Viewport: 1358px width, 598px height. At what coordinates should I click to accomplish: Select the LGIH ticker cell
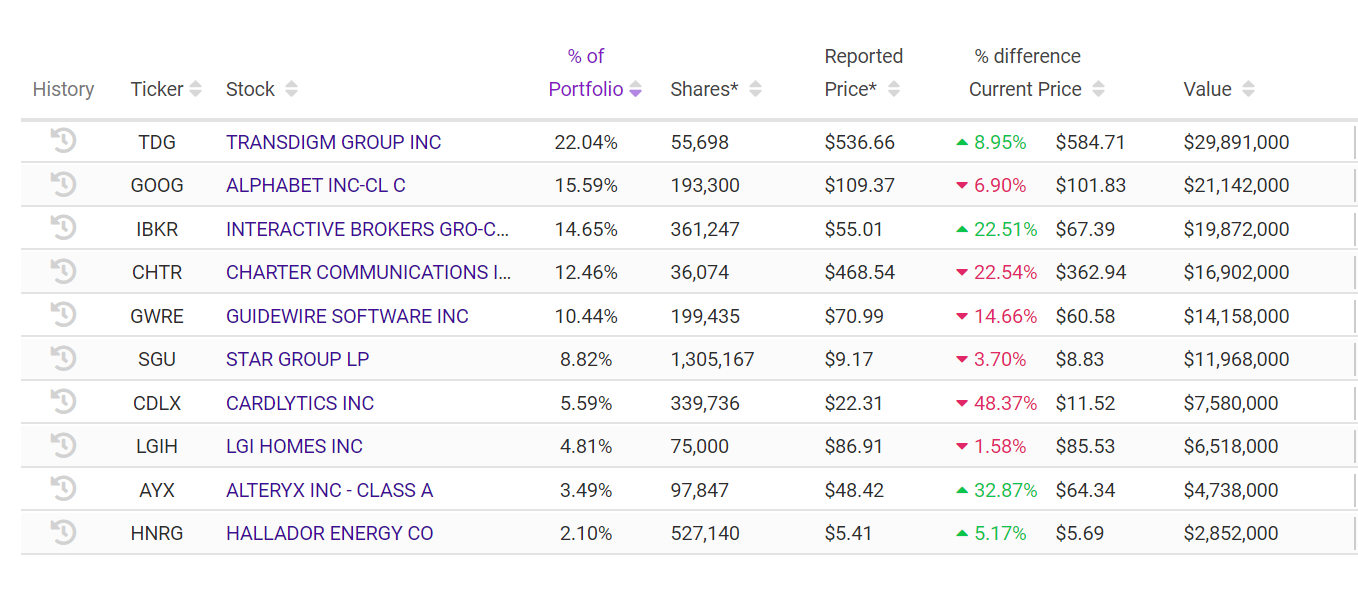tap(157, 446)
